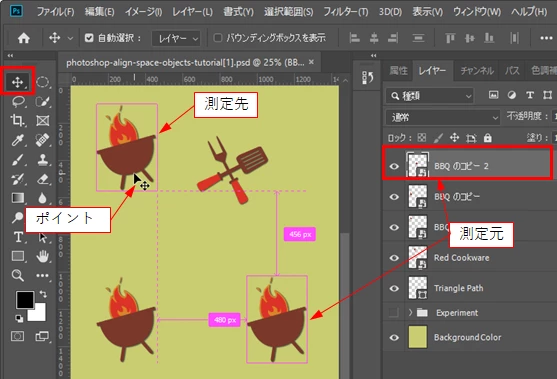Image resolution: width=557 pixels, height=379 pixels.
Task: Select the Zoom tool
Action: (17, 275)
